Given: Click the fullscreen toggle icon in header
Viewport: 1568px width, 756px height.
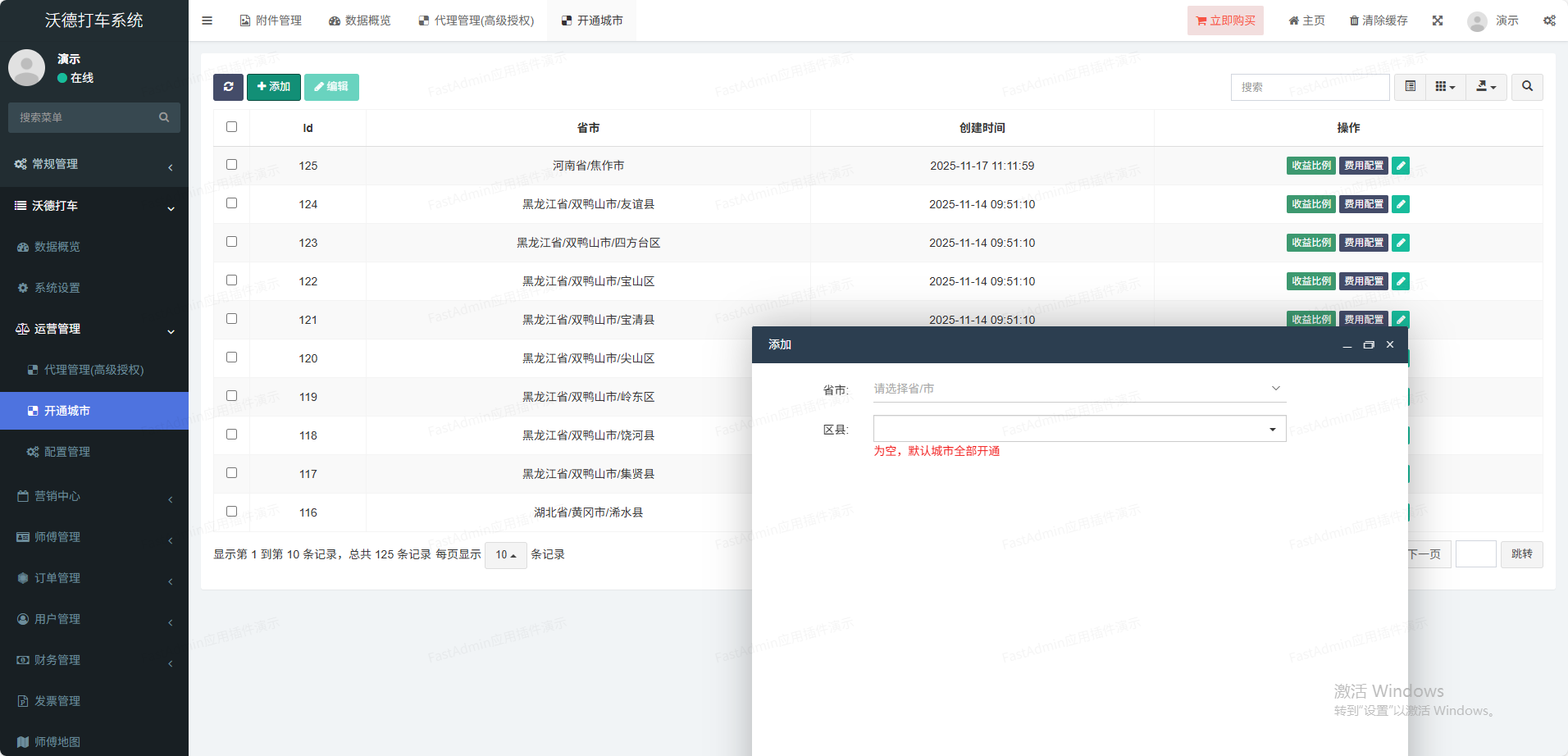Looking at the screenshot, I should pyautogui.click(x=1438, y=20).
